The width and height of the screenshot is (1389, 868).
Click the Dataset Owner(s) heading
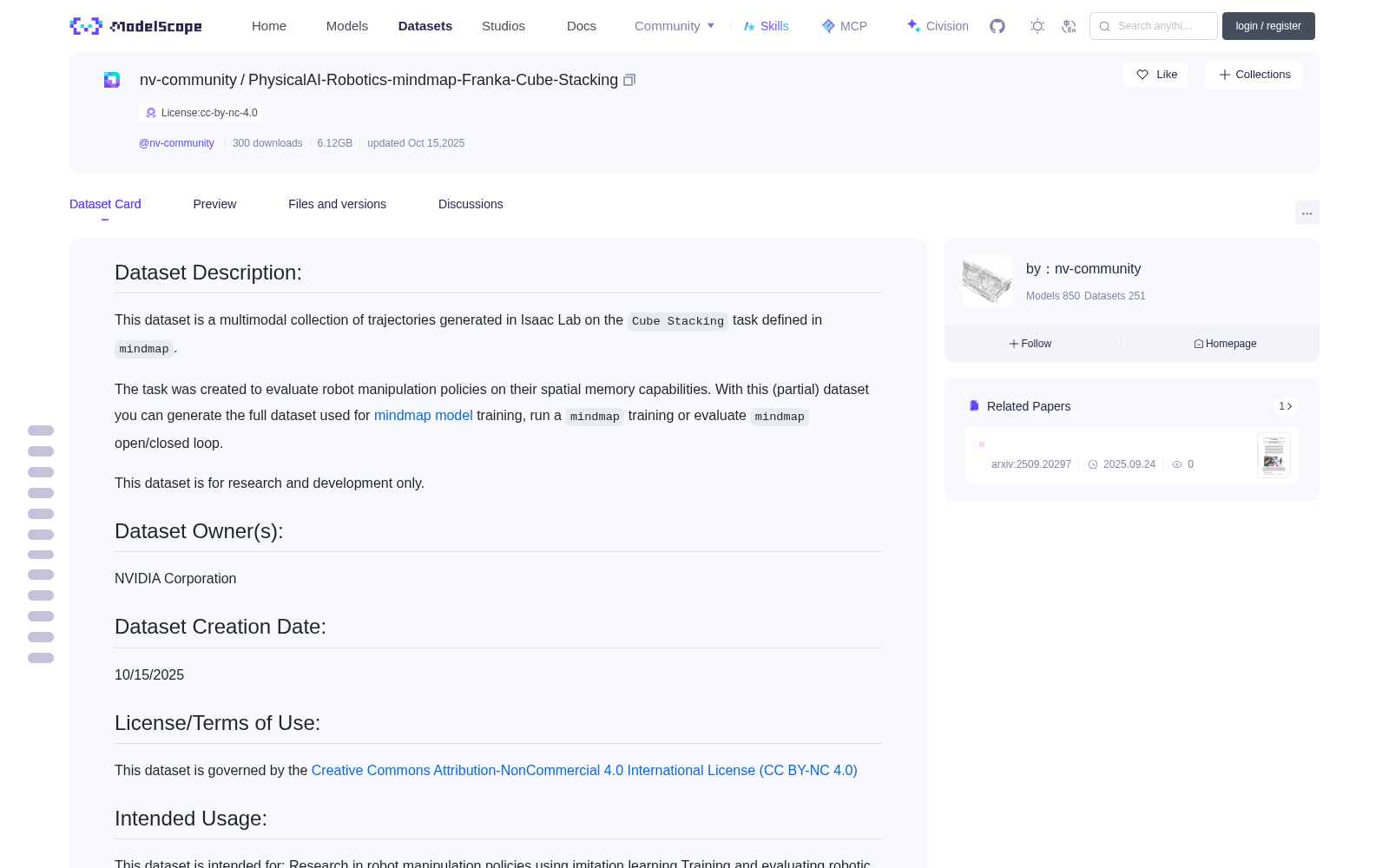199,531
